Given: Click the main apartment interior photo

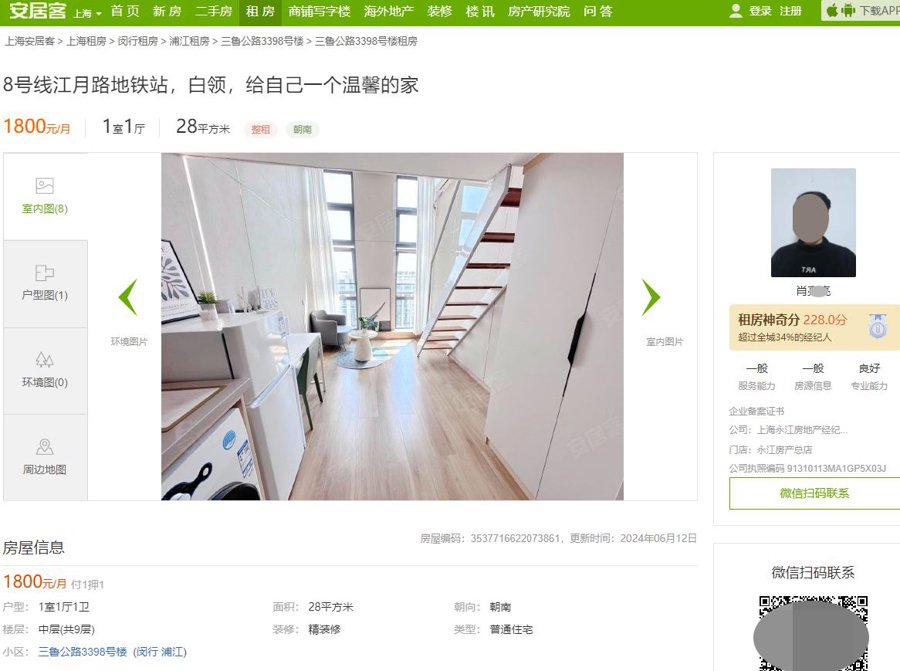Looking at the screenshot, I should click(392, 326).
